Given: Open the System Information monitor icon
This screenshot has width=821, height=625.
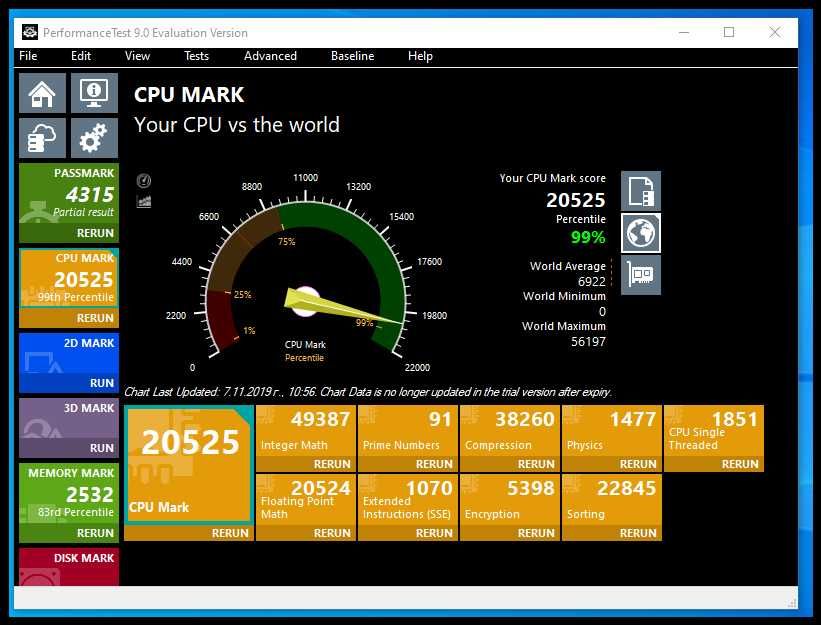Looking at the screenshot, I should click(94, 93).
